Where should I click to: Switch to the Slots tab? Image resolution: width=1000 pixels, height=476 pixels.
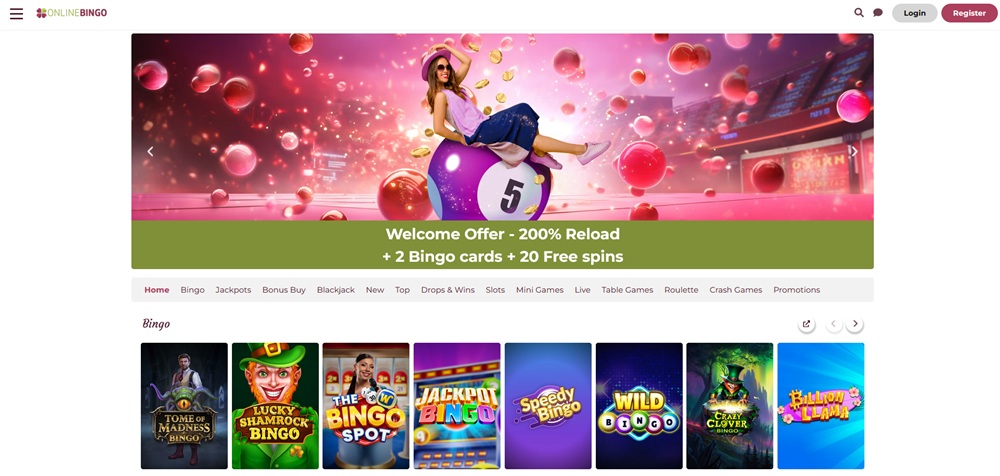point(495,290)
